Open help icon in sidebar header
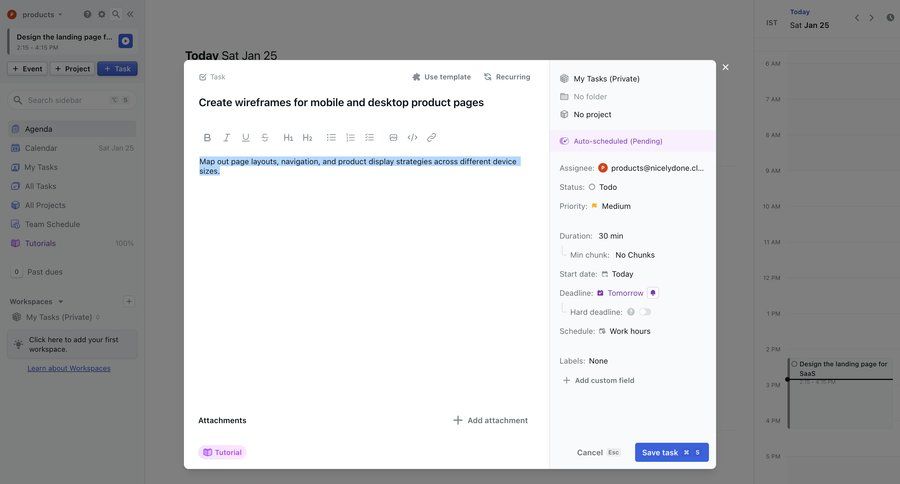 [x=87, y=14]
